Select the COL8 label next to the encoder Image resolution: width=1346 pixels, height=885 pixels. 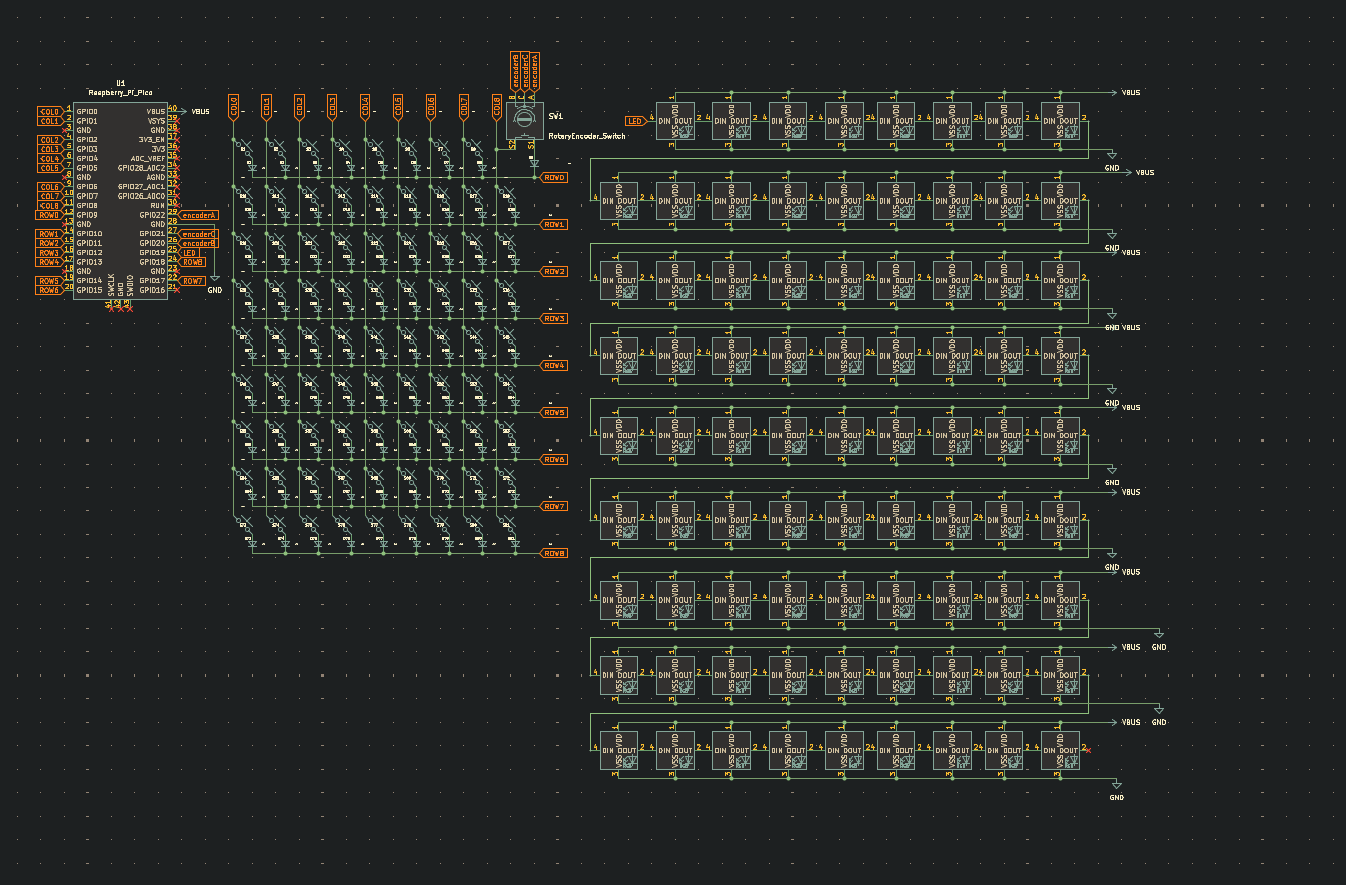click(496, 107)
